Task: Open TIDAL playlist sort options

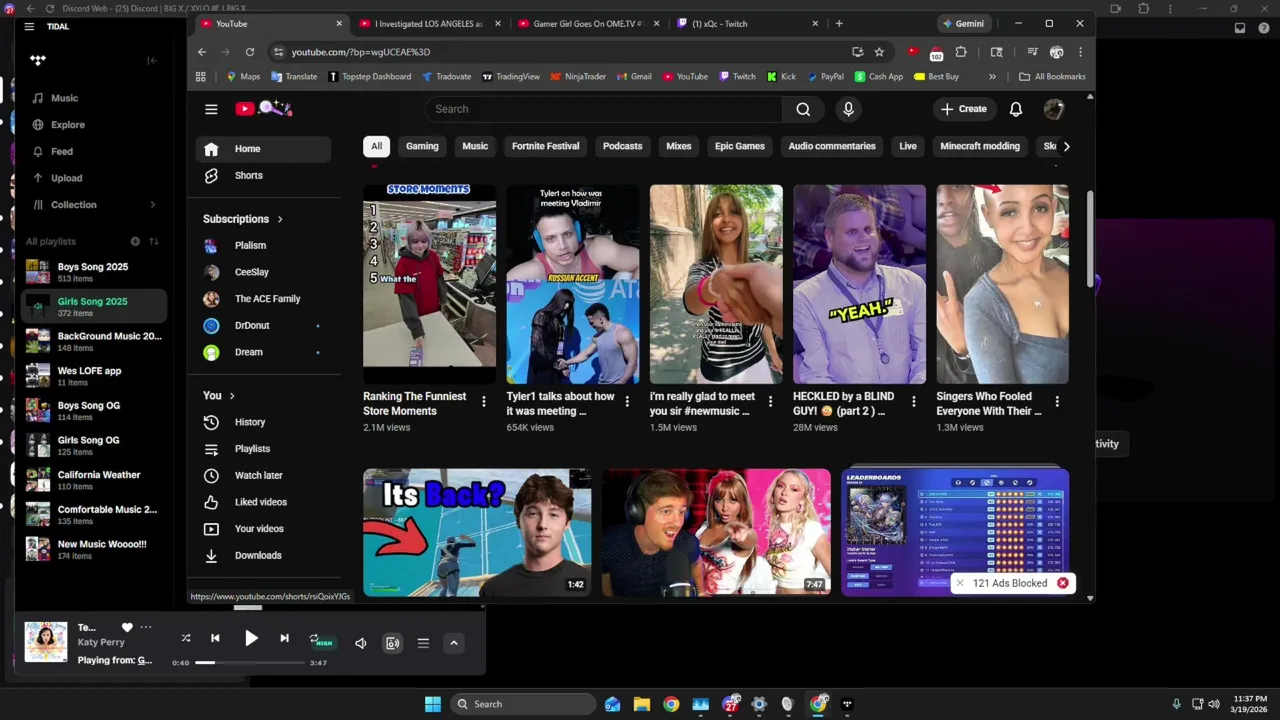Action: pos(154,241)
